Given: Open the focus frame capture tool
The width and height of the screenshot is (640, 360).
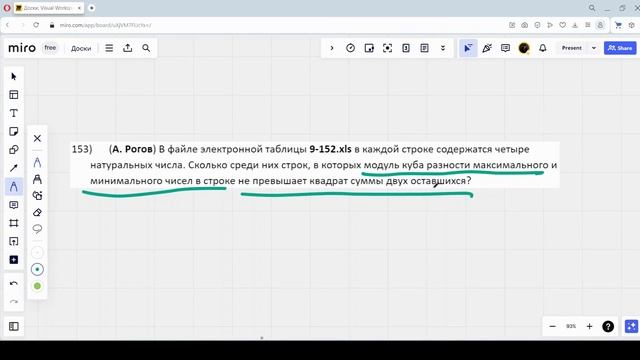Looking at the screenshot, I should click(x=387, y=48).
